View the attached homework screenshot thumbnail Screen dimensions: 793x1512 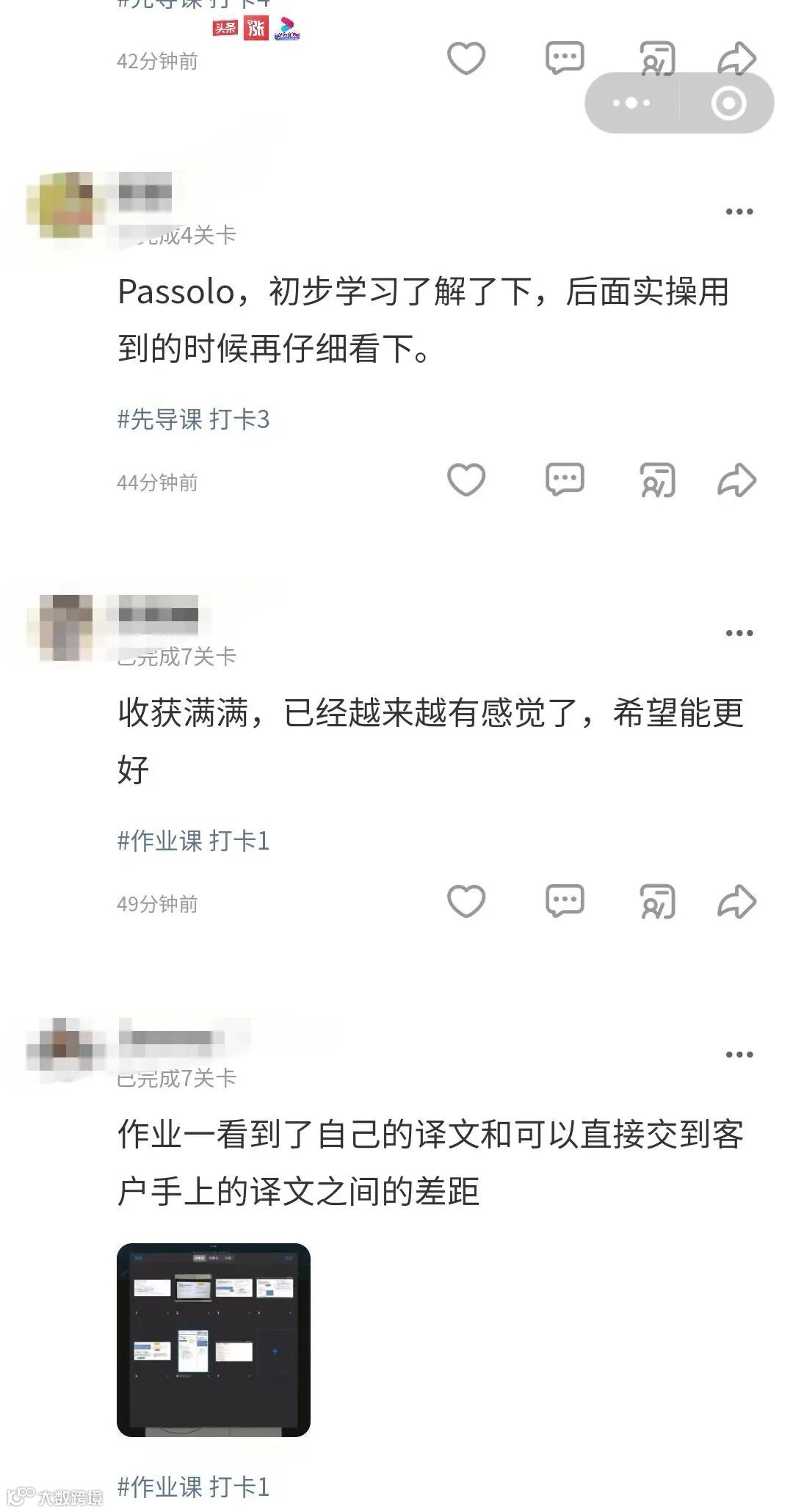click(x=214, y=1340)
